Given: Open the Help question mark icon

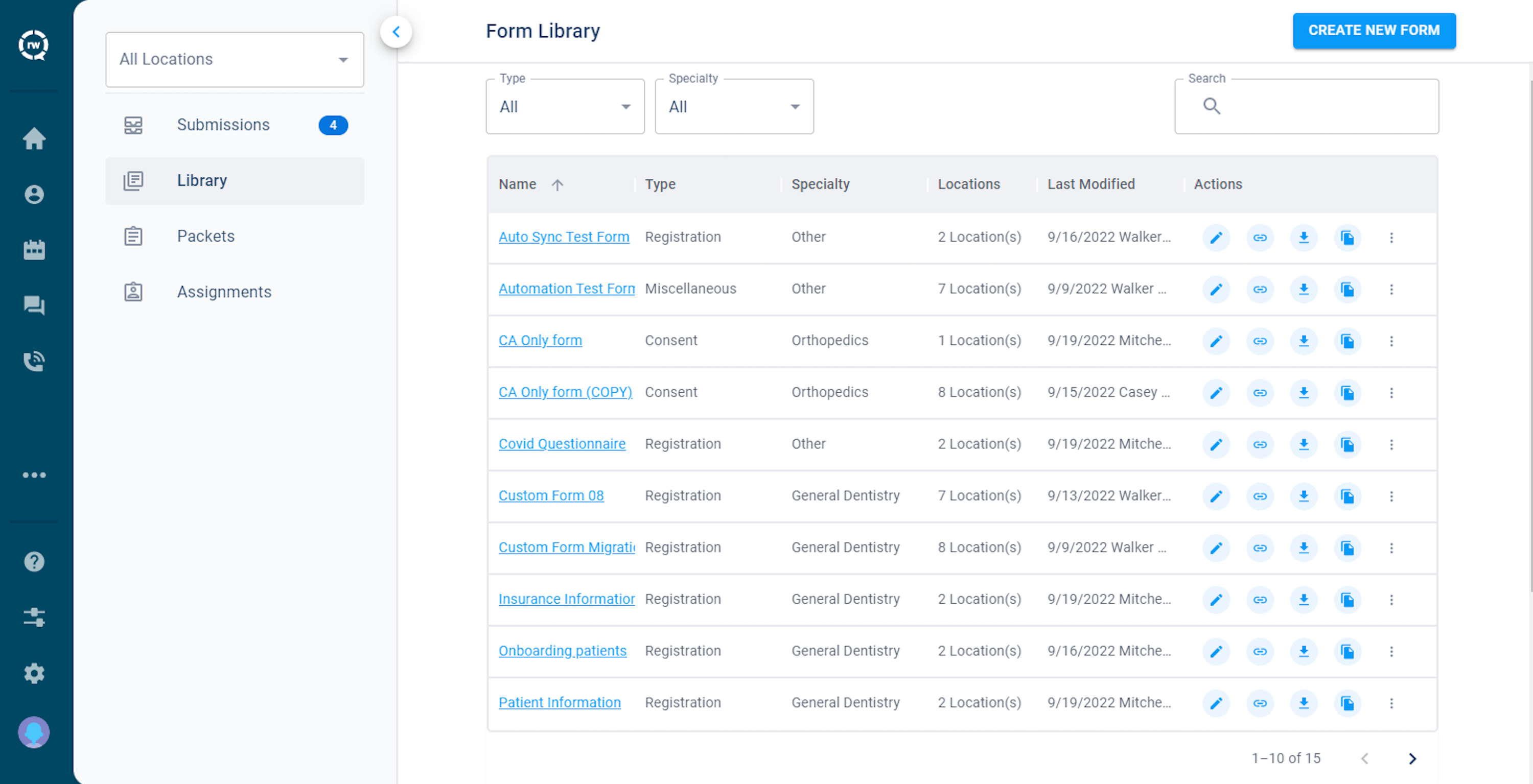Looking at the screenshot, I should click(x=34, y=561).
